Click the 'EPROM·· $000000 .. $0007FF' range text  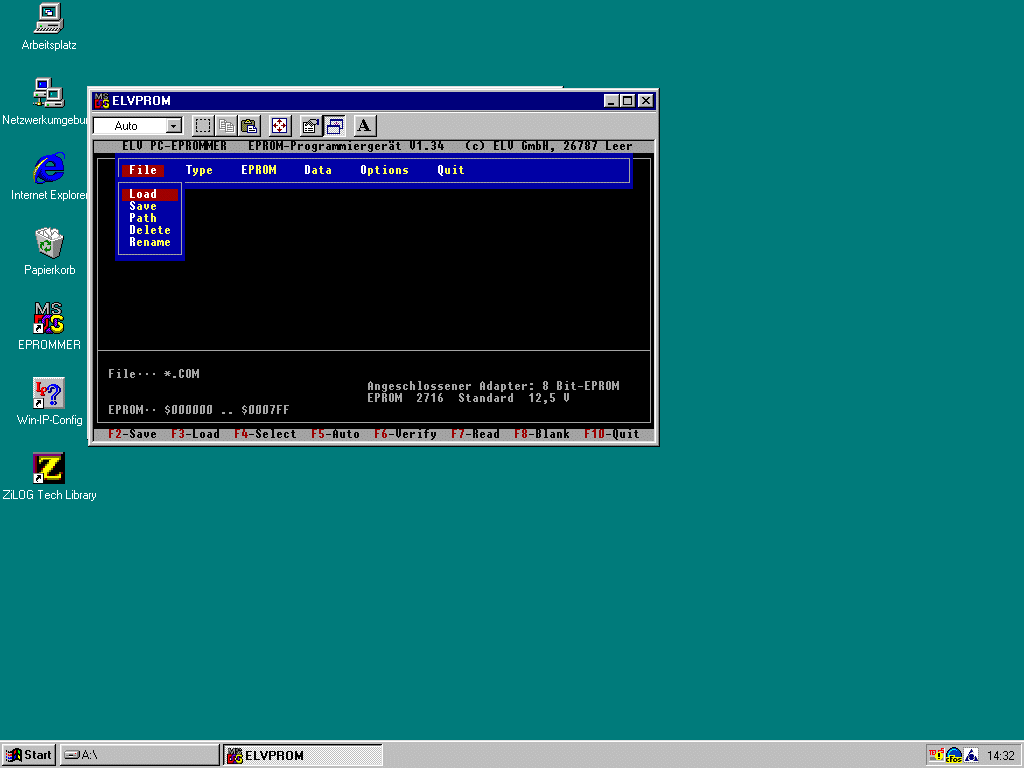pyautogui.click(x=199, y=410)
